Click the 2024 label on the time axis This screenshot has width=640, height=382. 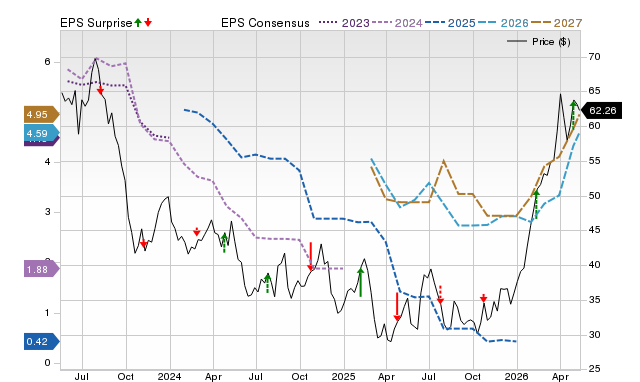click(x=169, y=376)
